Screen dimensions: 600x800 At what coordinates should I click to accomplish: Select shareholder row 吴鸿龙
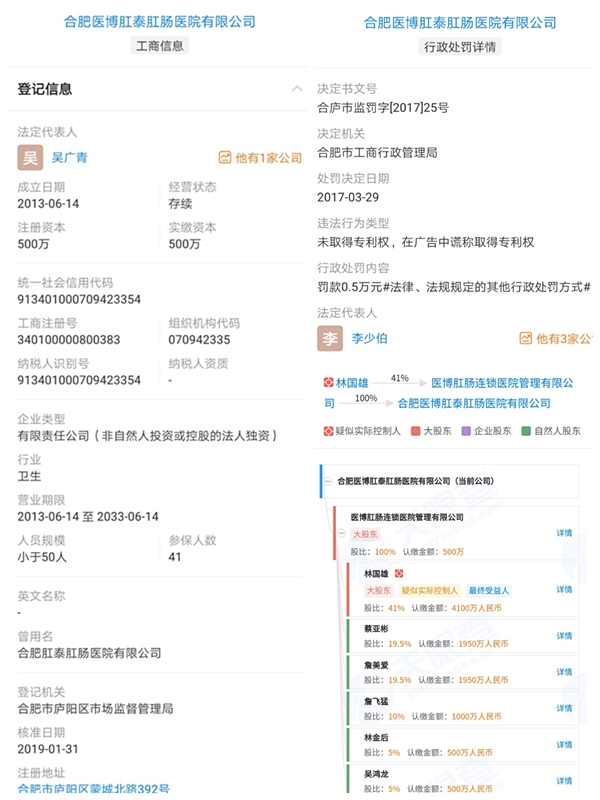click(464, 779)
